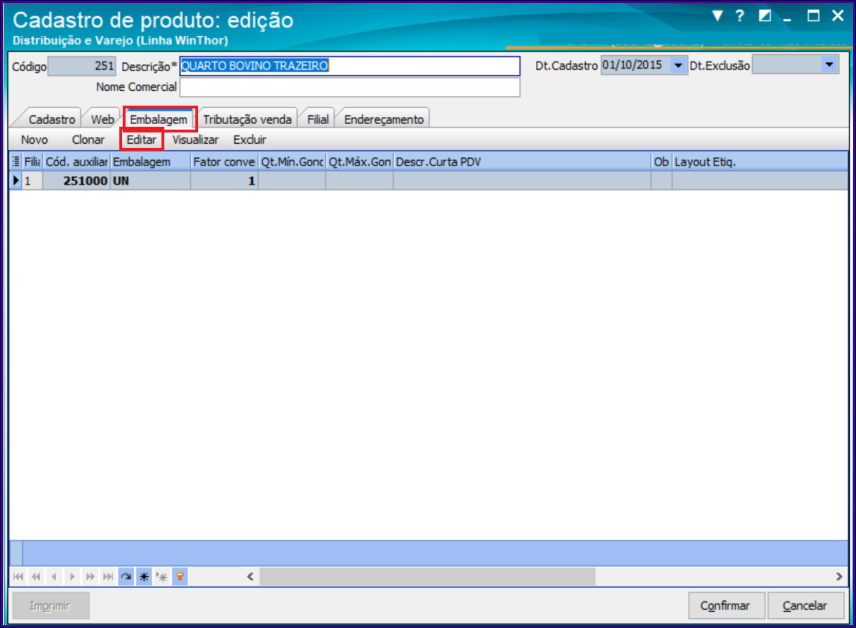Click the scrollbar left arrow
Viewport: 856px width, 628px height.
coord(250,577)
